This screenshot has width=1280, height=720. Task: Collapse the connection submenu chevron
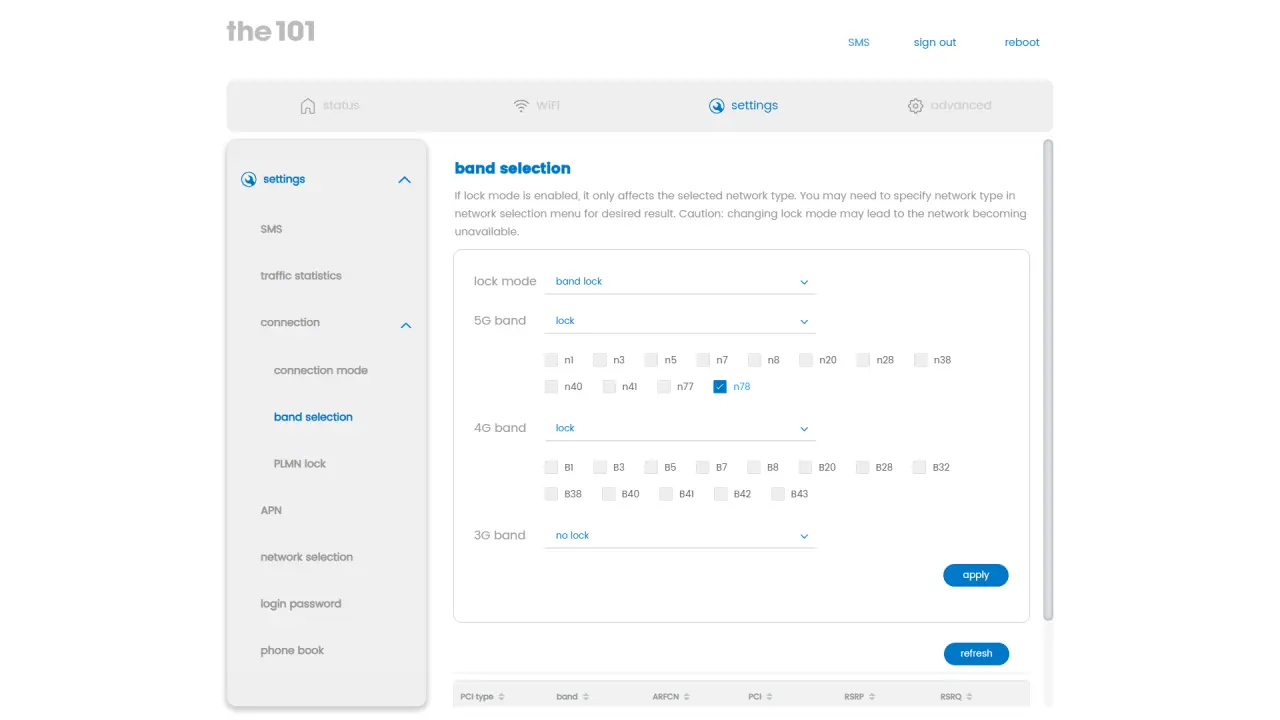tap(406, 325)
